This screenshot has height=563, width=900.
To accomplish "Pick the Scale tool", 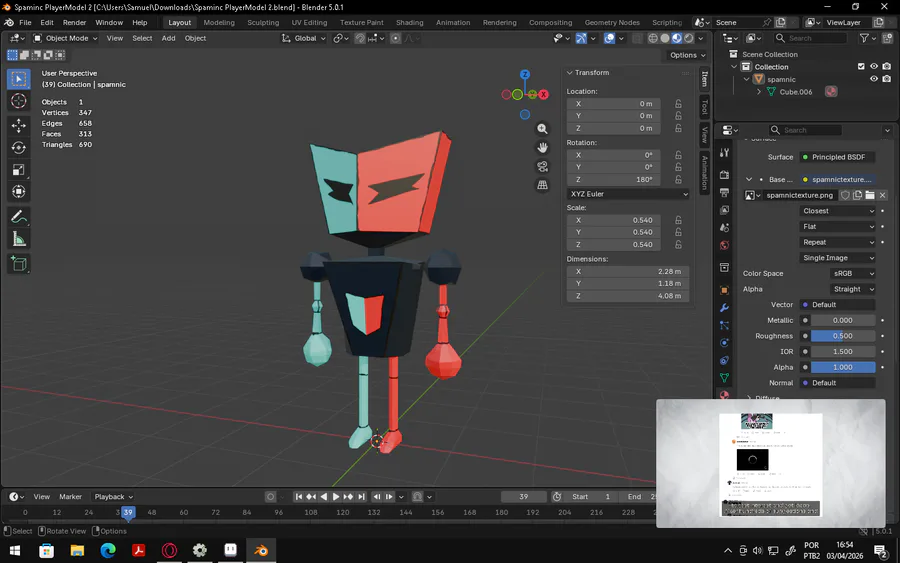I will coord(18,170).
